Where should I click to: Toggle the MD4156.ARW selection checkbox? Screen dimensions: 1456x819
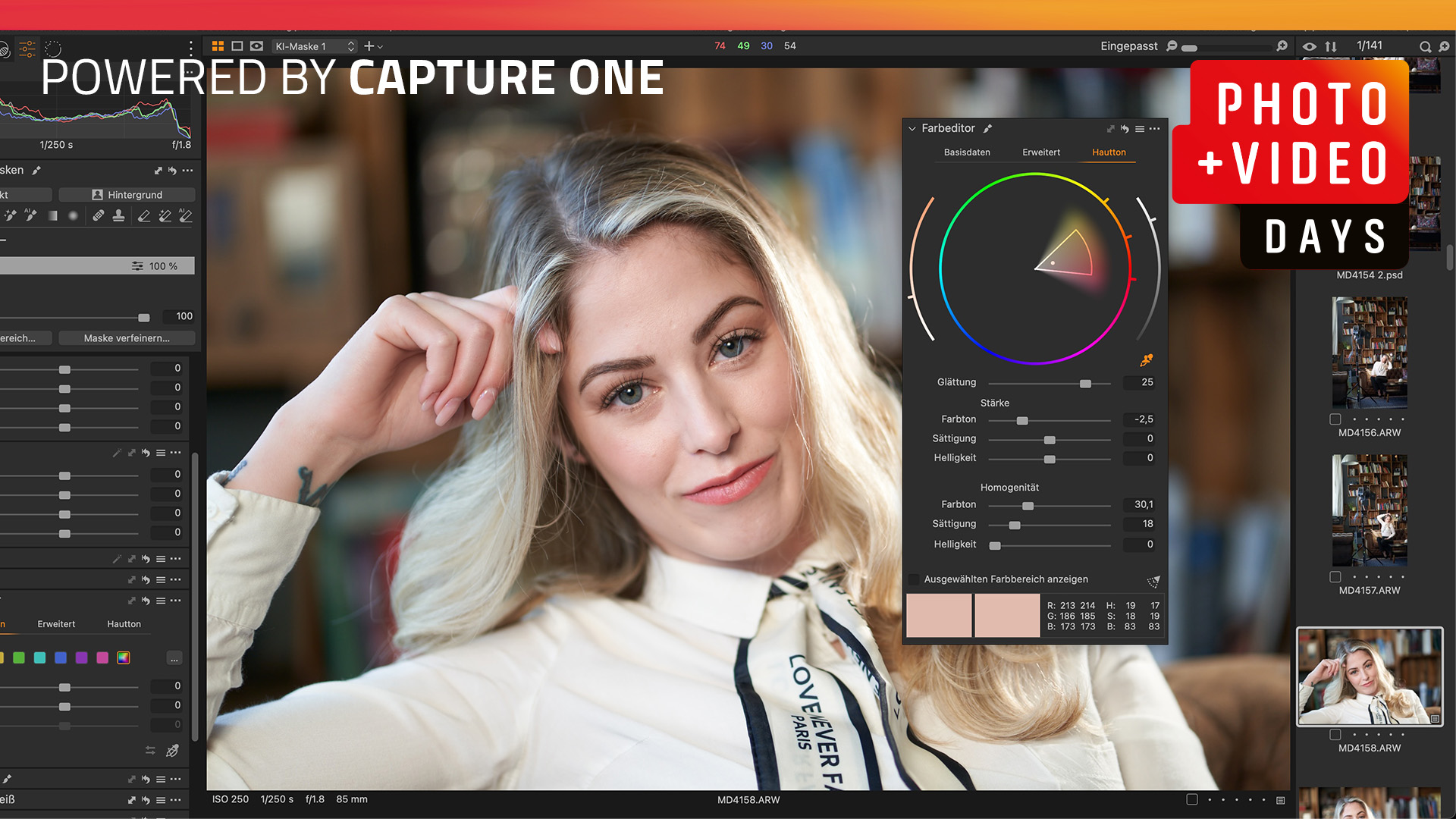tap(1335, 419)
